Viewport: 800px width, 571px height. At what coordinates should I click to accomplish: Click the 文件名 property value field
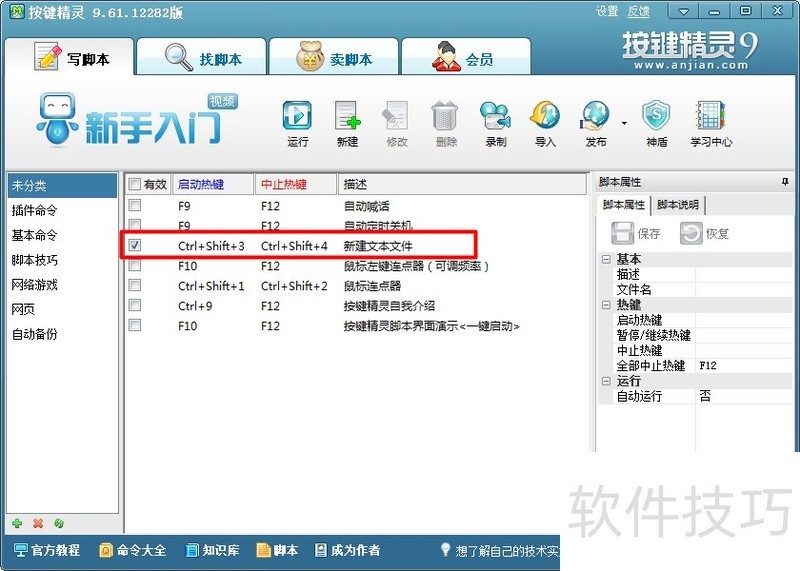tap(744, 290)
